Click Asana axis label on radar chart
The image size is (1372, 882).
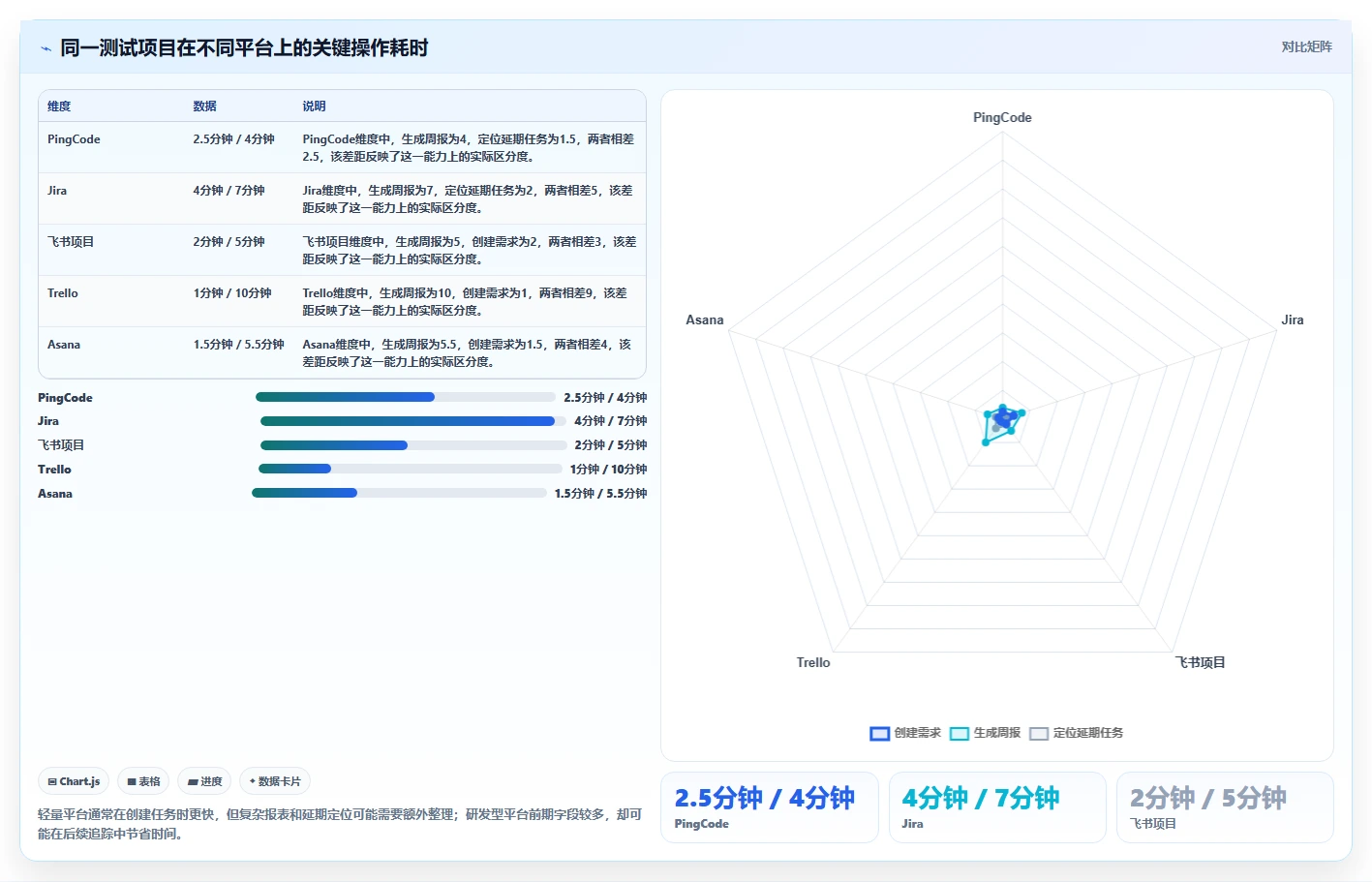coord(705,319)
